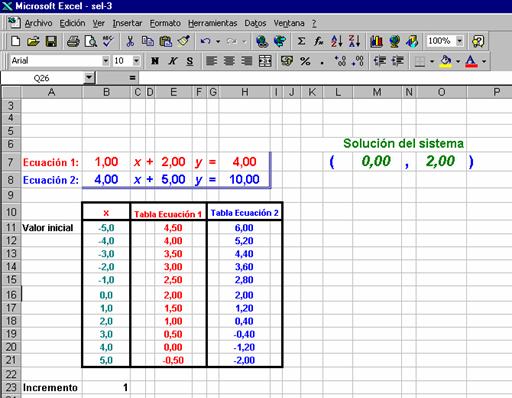
Task: Launch the Chart Wizard icon
Action: [376, 41]
